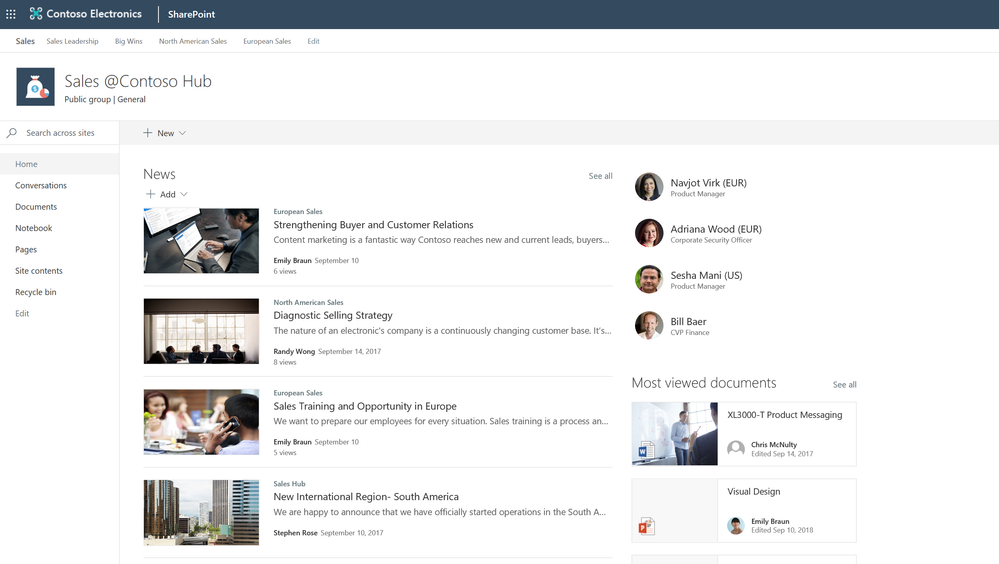Click the SharePoint header link
The height and width of the screenshot is (564, 999).
click(x=191, y=14)
